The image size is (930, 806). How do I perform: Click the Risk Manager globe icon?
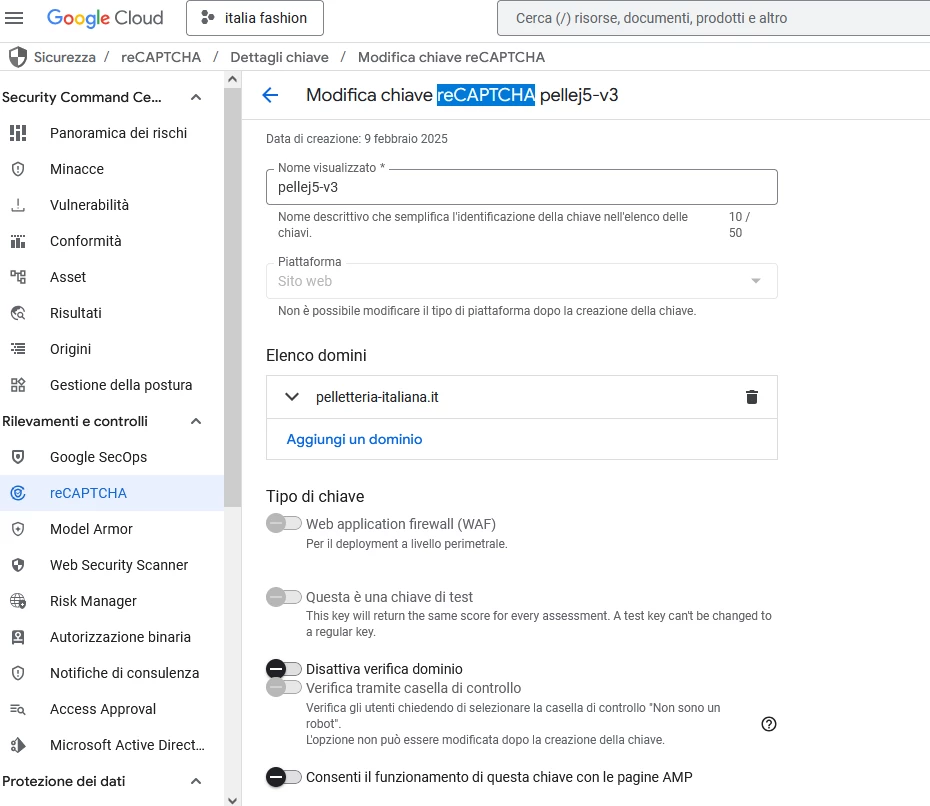[x=18, y=601]
